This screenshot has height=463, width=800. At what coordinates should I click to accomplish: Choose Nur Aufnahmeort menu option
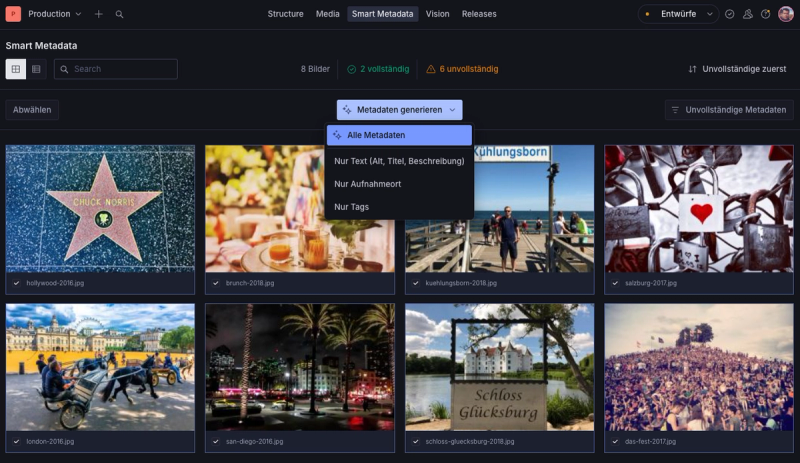point(399,184)
